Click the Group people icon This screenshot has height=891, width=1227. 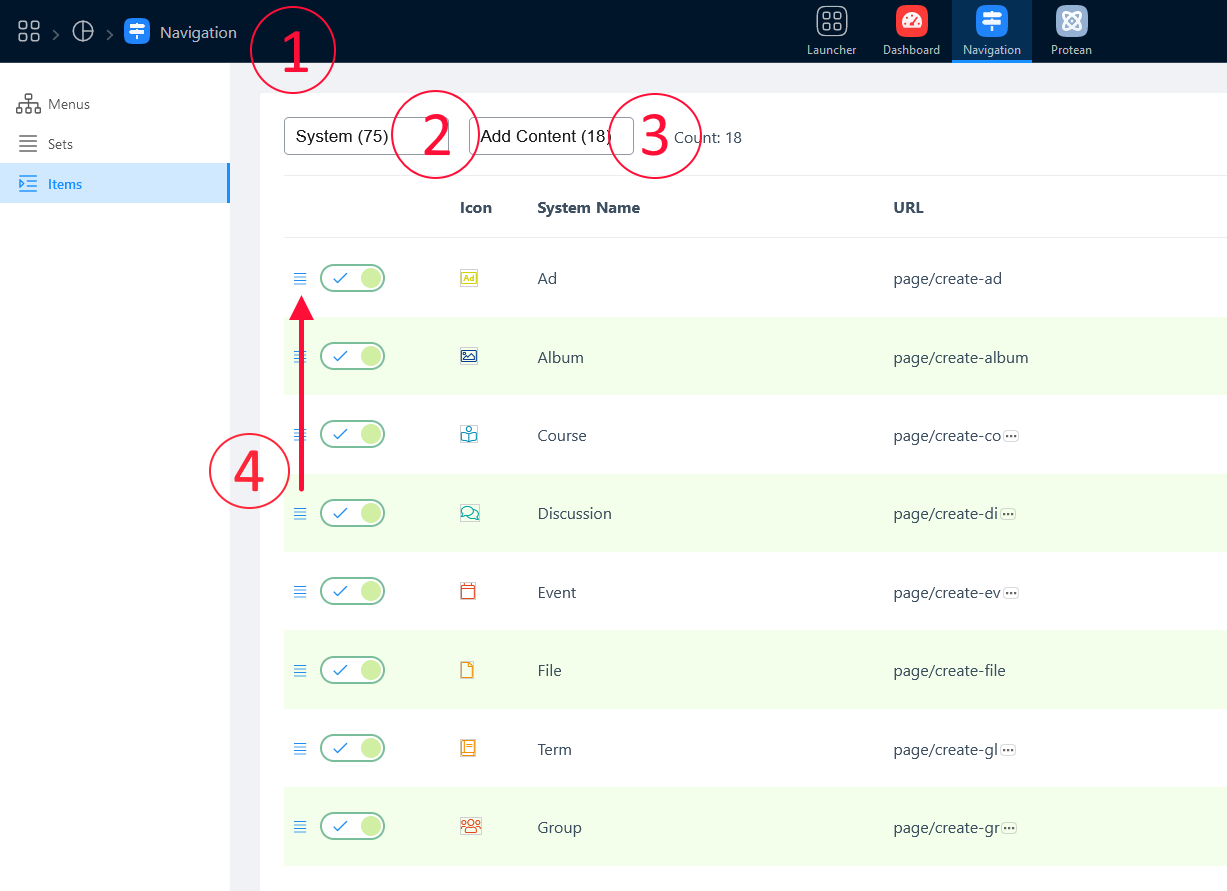[x=470, y=826]
